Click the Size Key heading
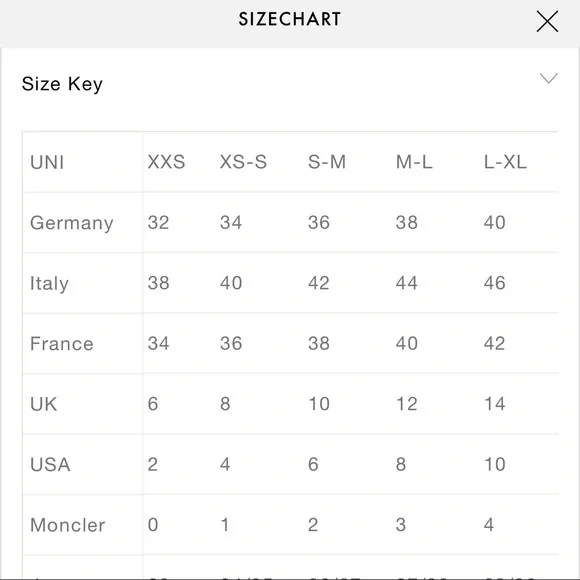580x580 pixels. coord(62,84)
